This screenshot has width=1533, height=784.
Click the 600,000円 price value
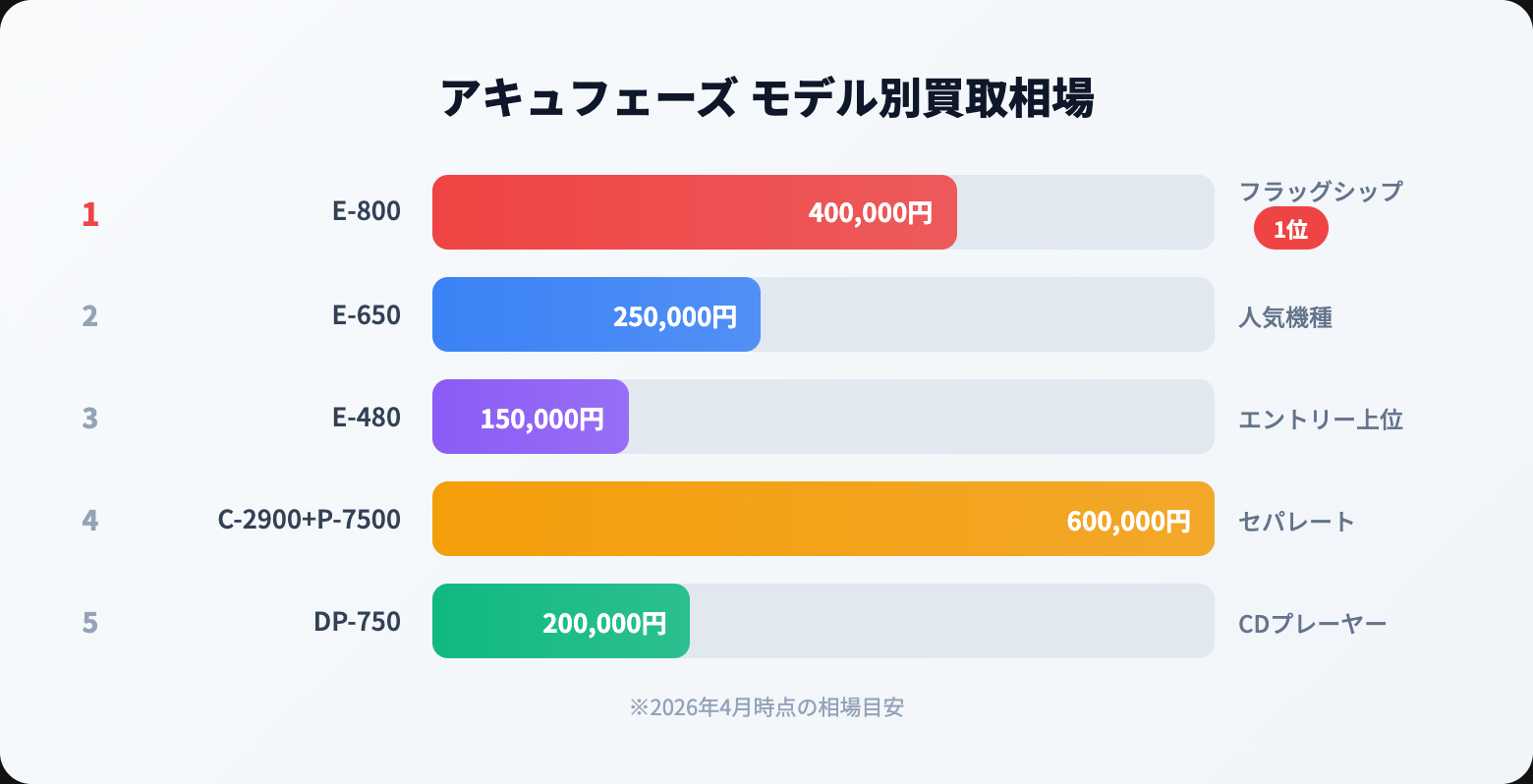pyautogui.click(x=1128, y=521)
